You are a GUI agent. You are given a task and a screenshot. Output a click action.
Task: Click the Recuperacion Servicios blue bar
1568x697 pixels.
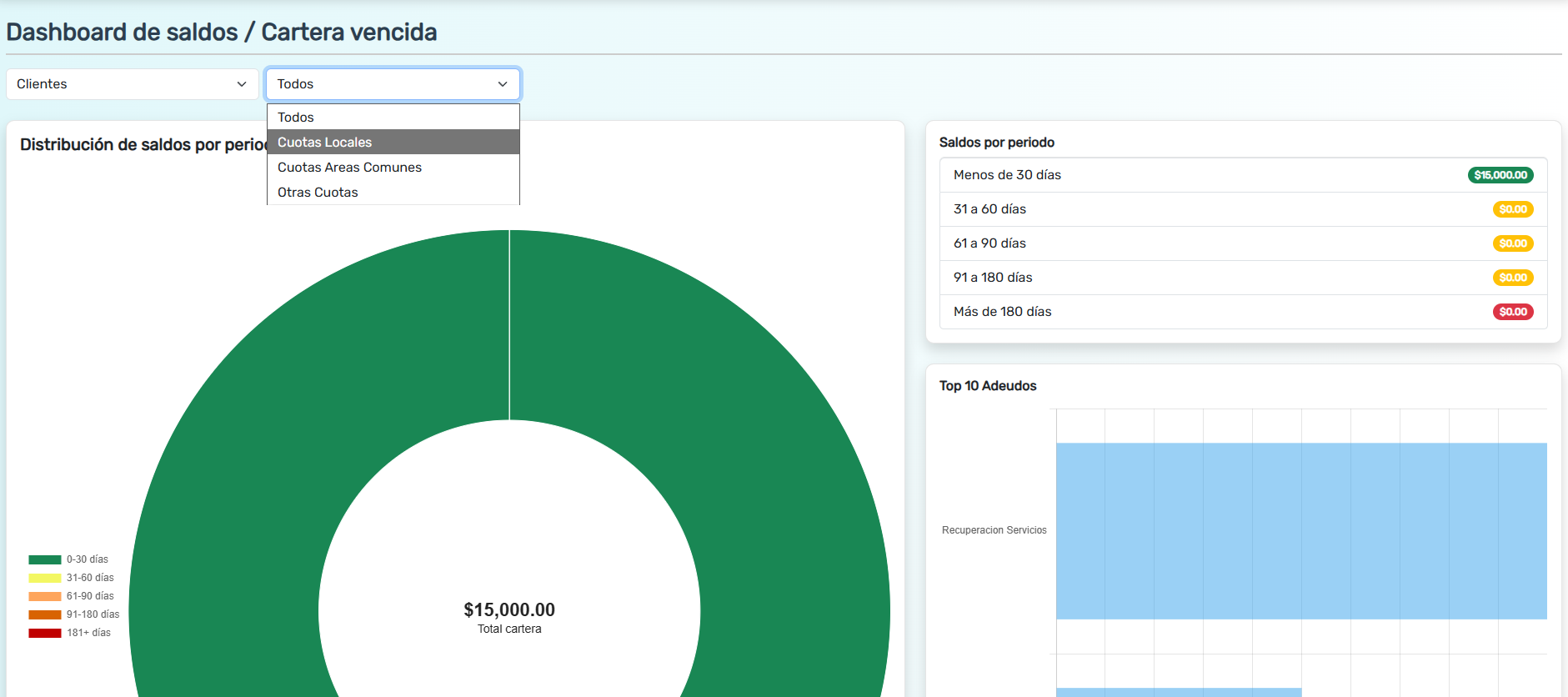coord(1300,530)
